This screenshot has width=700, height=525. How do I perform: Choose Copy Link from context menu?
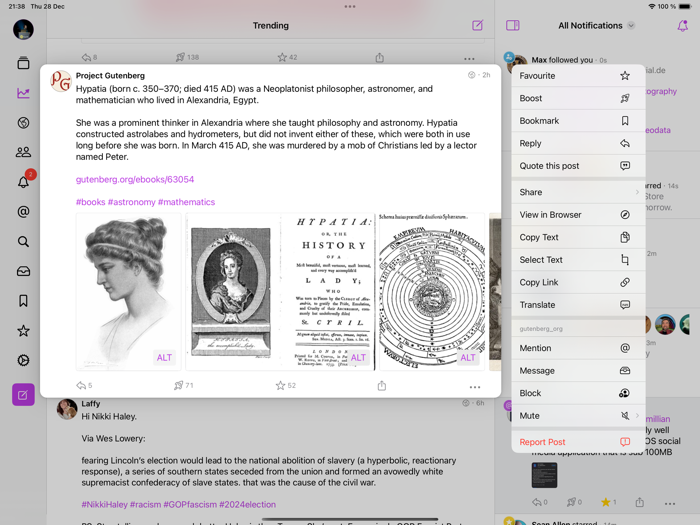[578, 282]
